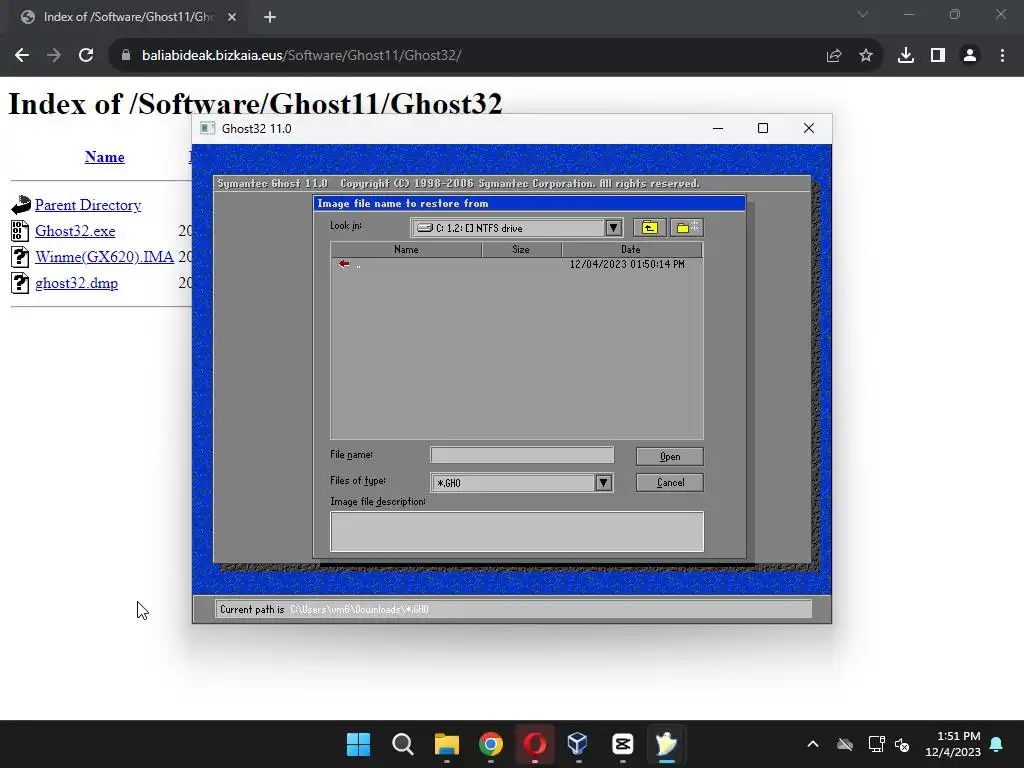Click the Ghost32 11.0 window title icon
Viewport: 1024px width, 768px height.
[x=207, y=128]
